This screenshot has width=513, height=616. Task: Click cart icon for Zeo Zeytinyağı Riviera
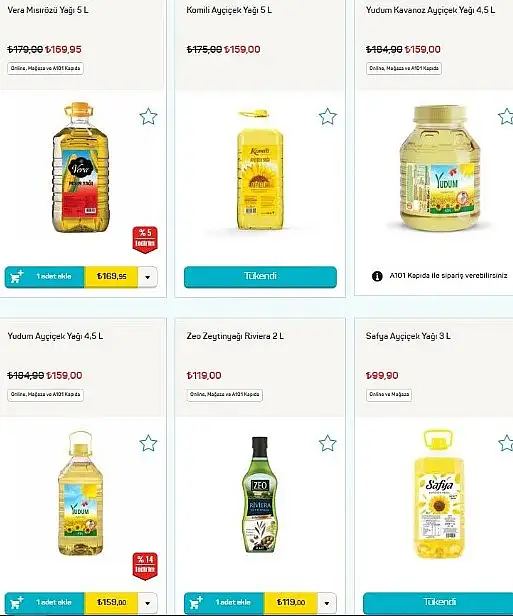coord(196,603)
